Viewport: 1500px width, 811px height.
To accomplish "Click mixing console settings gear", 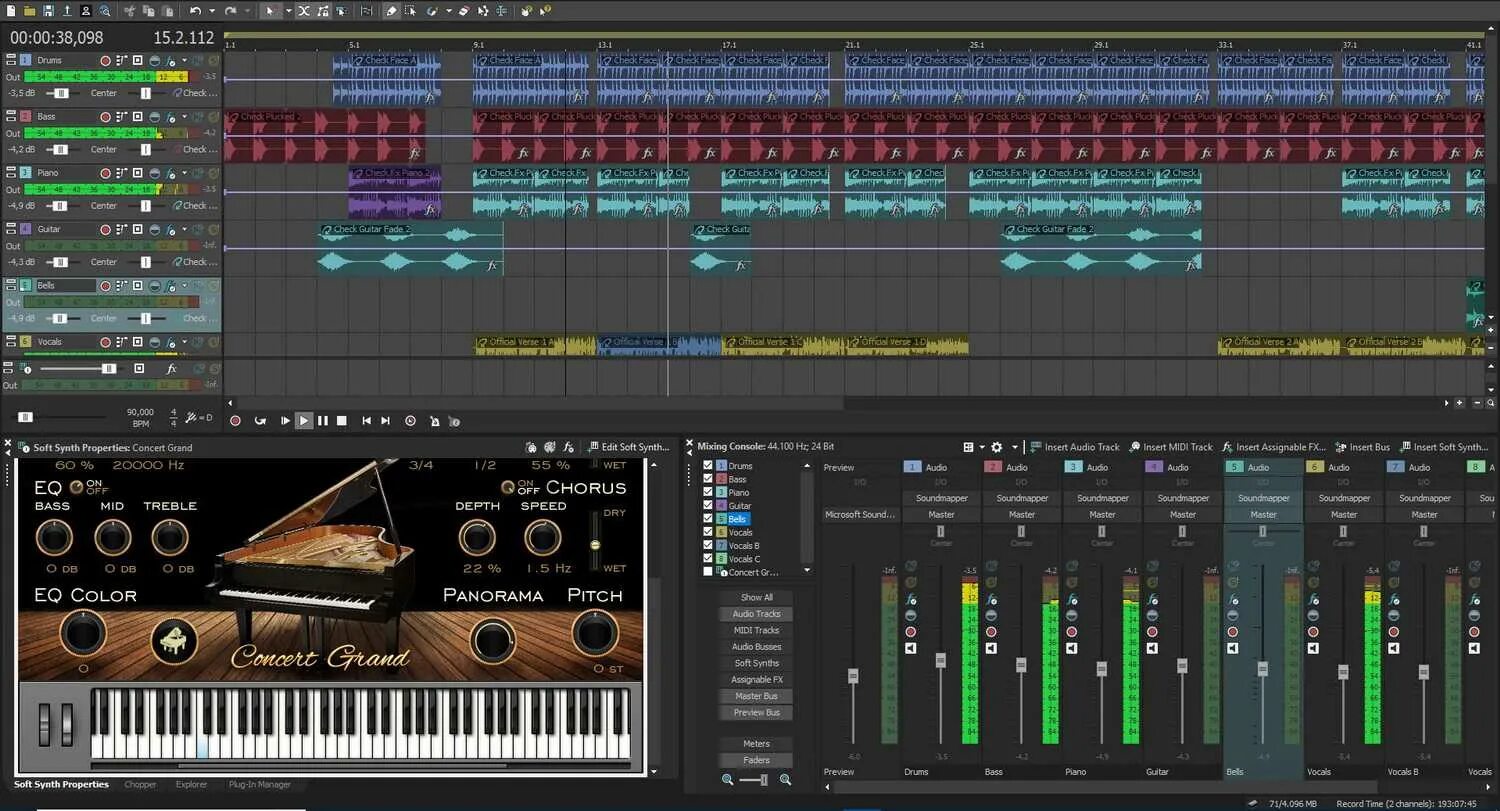I will [996, 447].
